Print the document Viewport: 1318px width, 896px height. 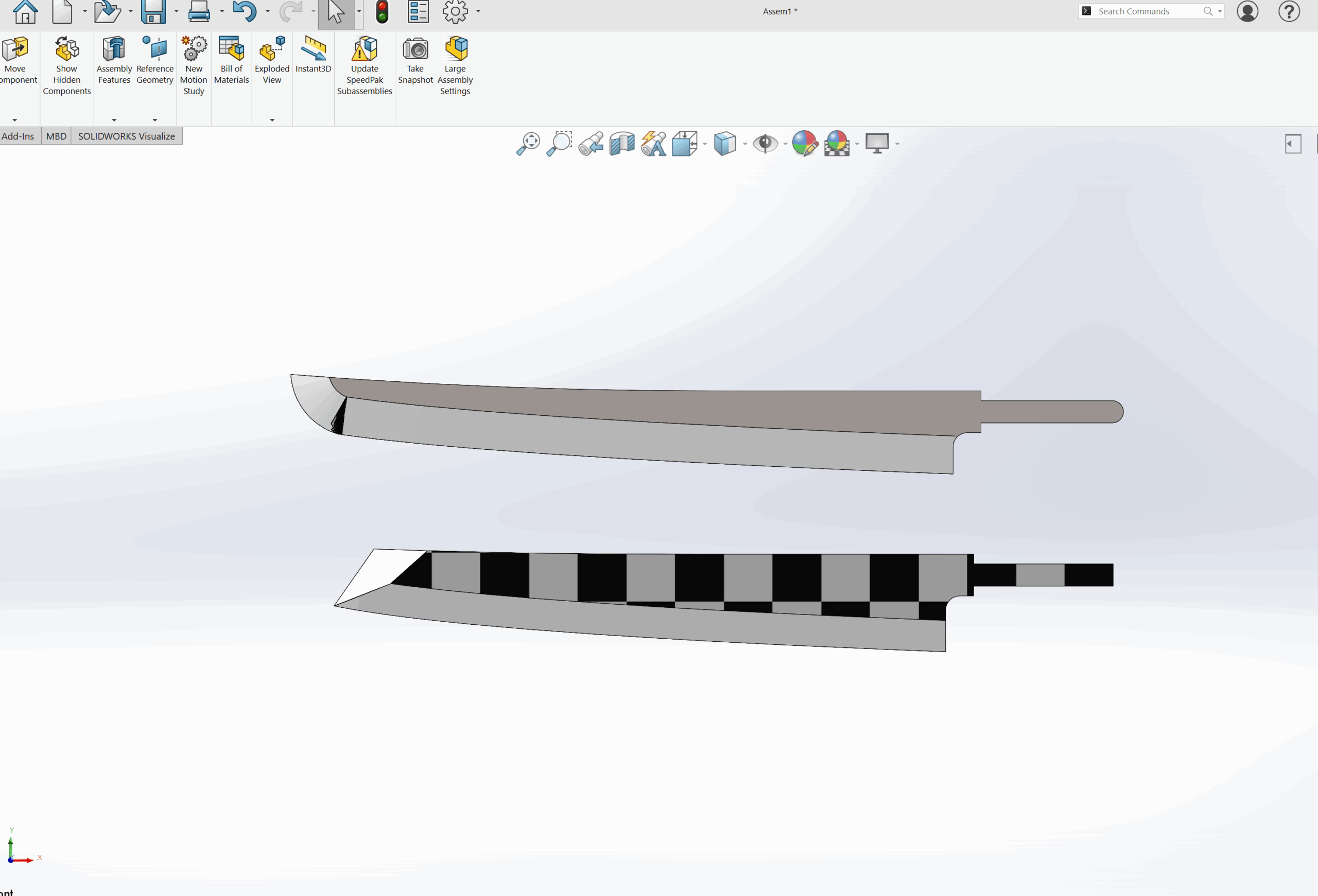(199, 11)
